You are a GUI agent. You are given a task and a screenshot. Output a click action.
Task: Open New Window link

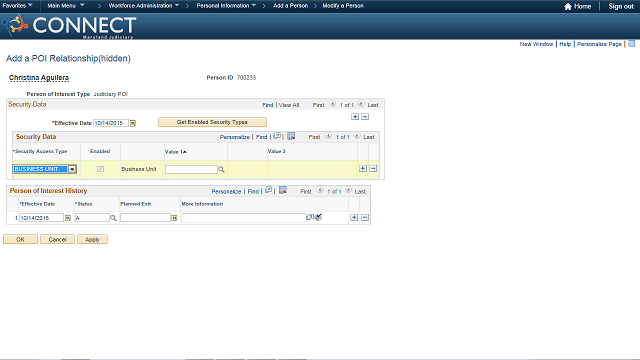(536, 44)
